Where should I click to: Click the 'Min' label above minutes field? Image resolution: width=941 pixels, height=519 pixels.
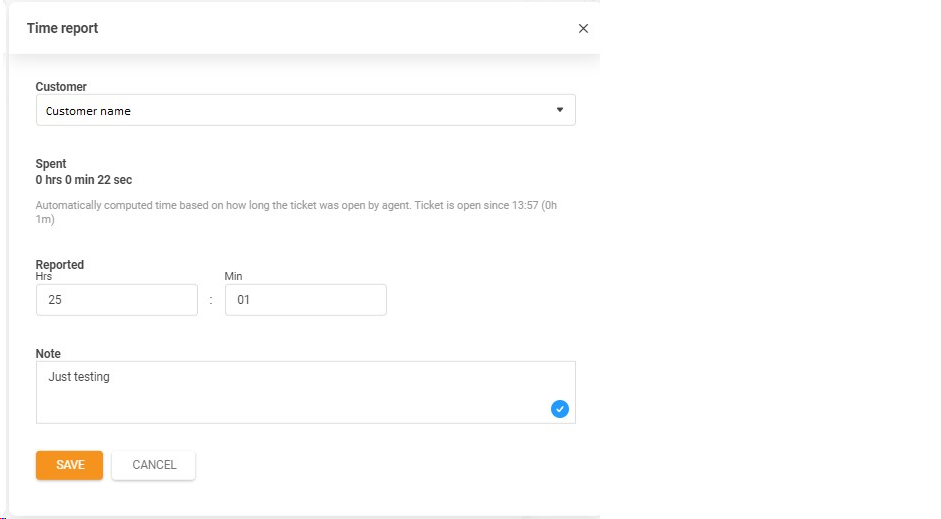coord(233,276)
